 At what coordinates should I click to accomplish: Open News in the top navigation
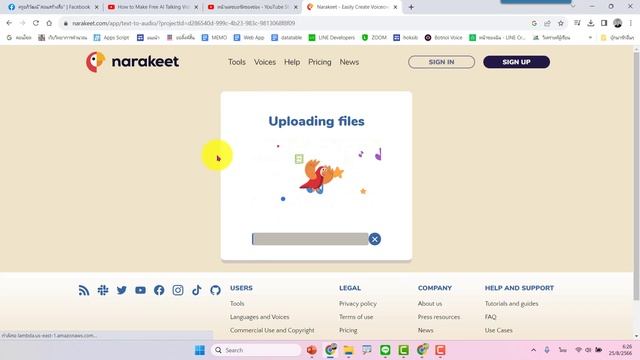pos(349,62)
